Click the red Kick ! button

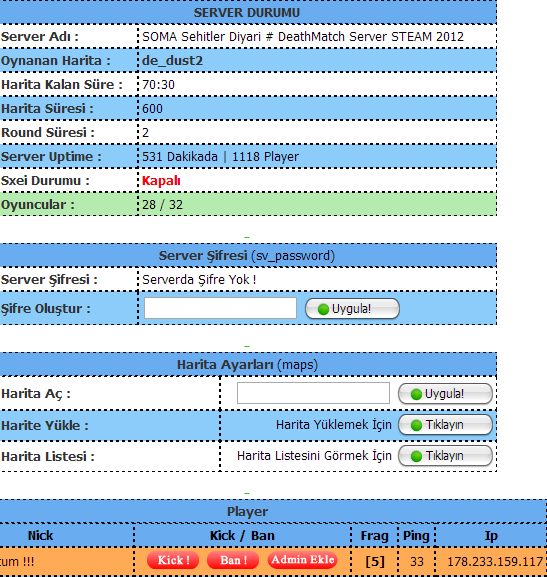coord(173,560)
